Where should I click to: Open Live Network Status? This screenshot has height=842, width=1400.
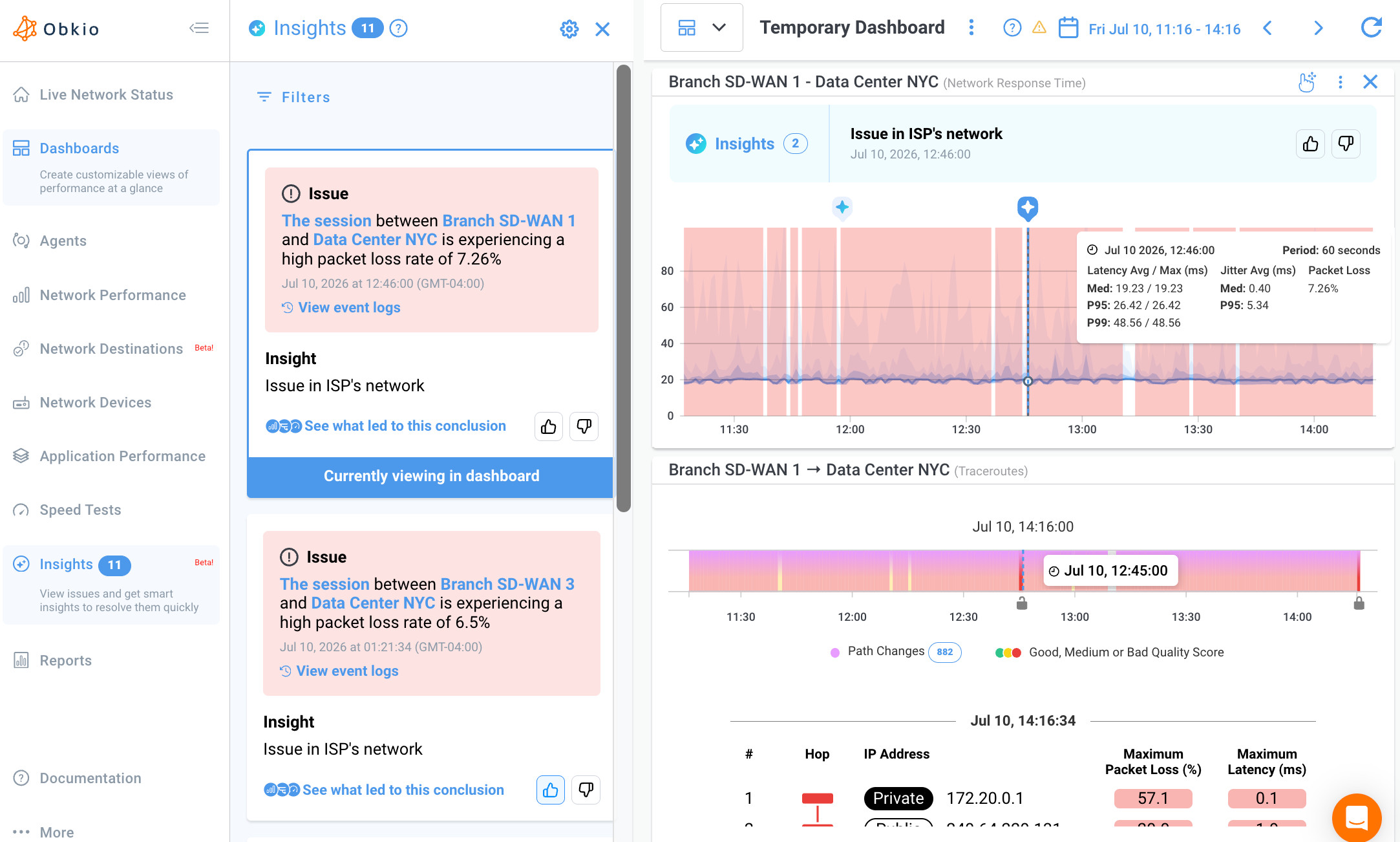pos(107,94)
